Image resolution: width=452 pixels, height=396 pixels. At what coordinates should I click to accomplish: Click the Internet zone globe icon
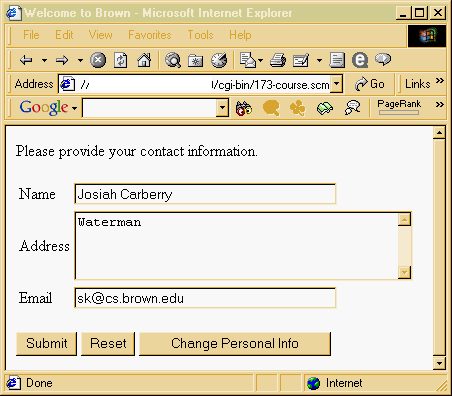click(x=313, y=383)
